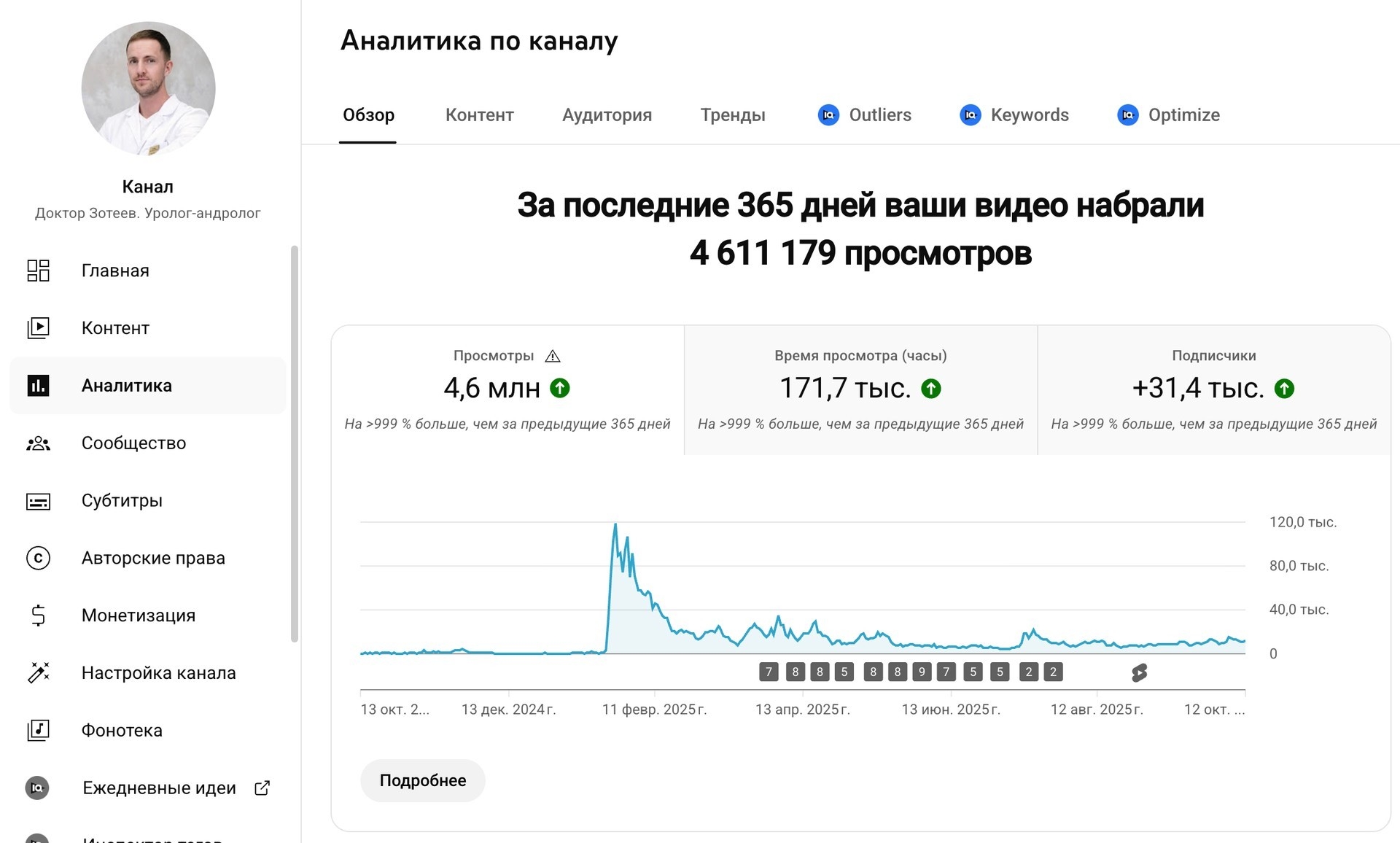Switch to the Аудитория tab
Screen dimensions: 1400x843
[x=607, y=115]
